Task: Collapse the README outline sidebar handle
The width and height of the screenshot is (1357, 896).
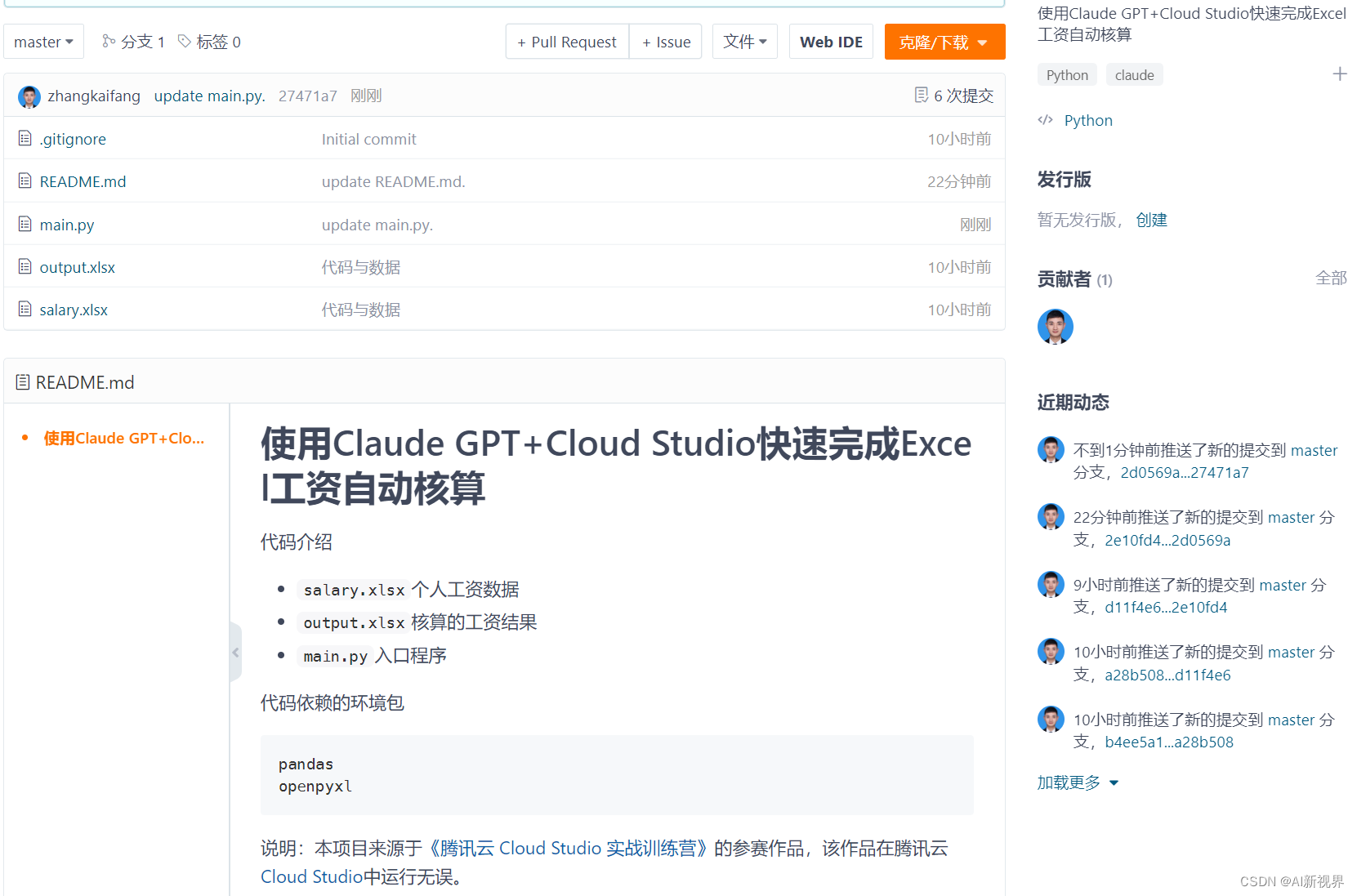Action: (235, 652)
